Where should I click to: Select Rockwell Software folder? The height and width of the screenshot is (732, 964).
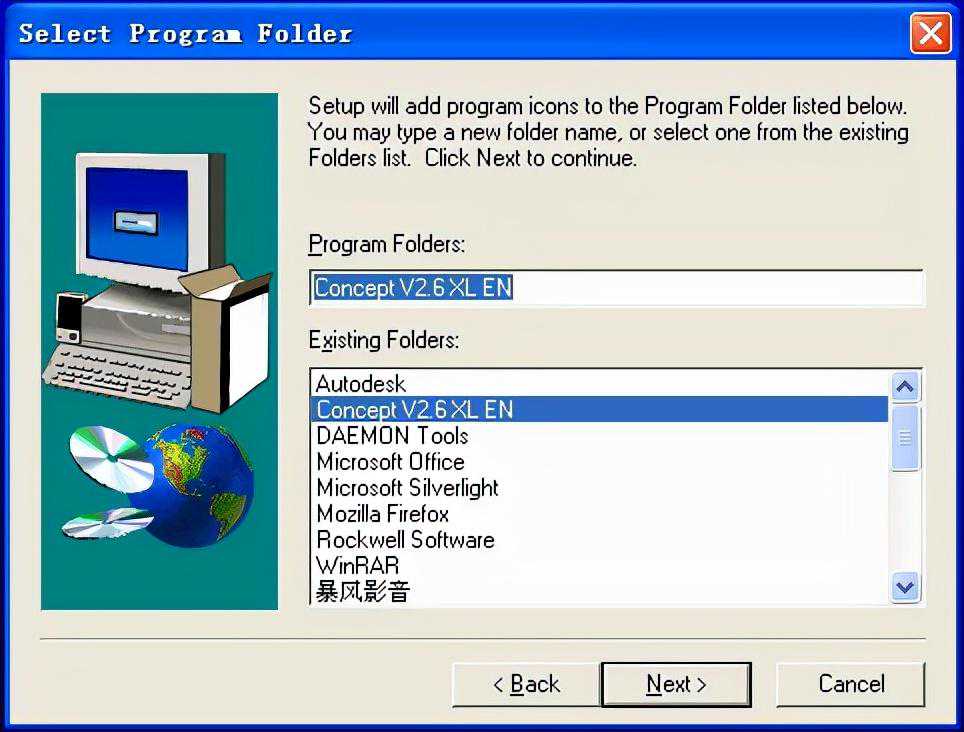point(599,540)
